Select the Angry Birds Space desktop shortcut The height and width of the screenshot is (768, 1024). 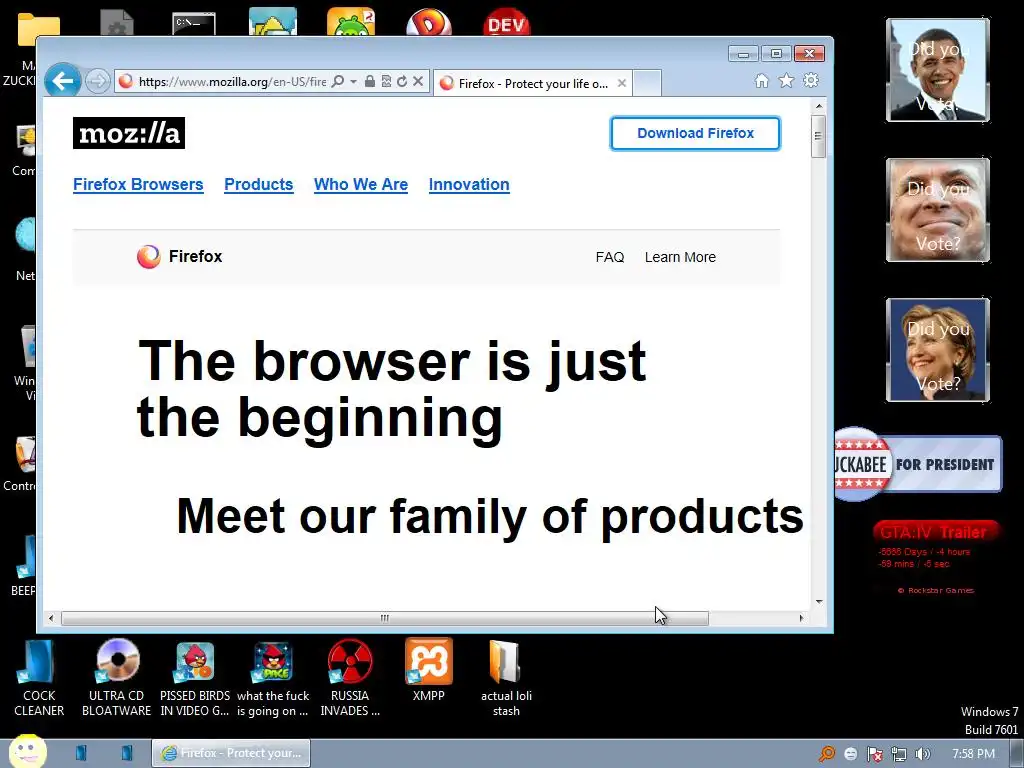[273, 679]
